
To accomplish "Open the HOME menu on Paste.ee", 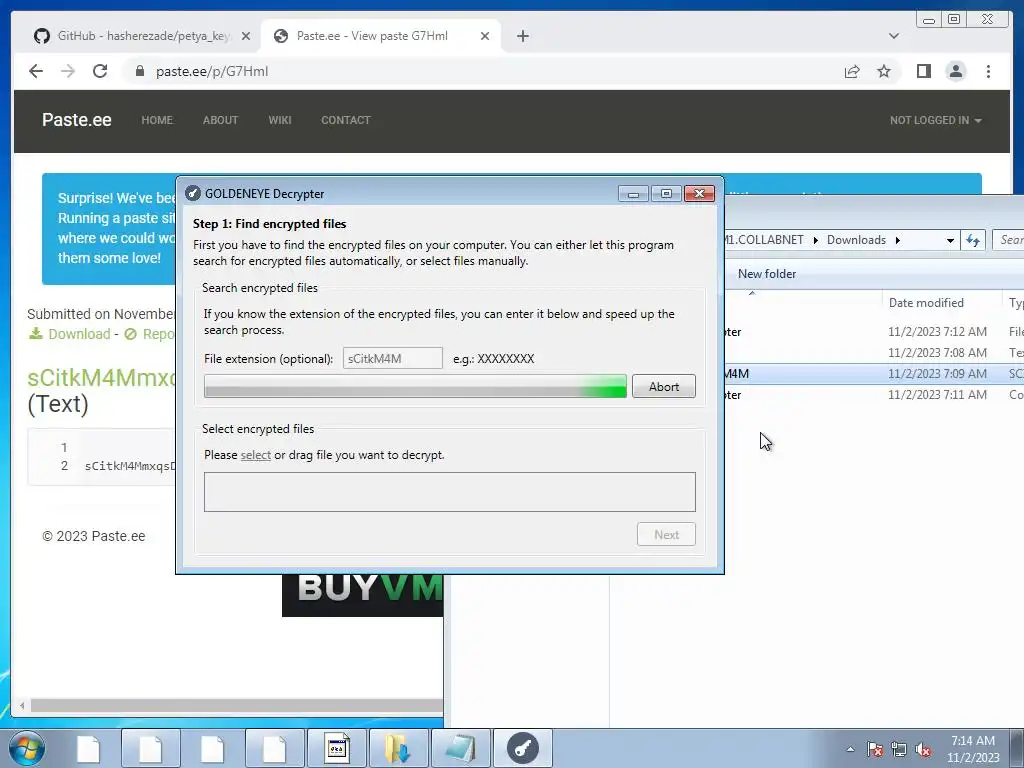I will click(157, 120).
